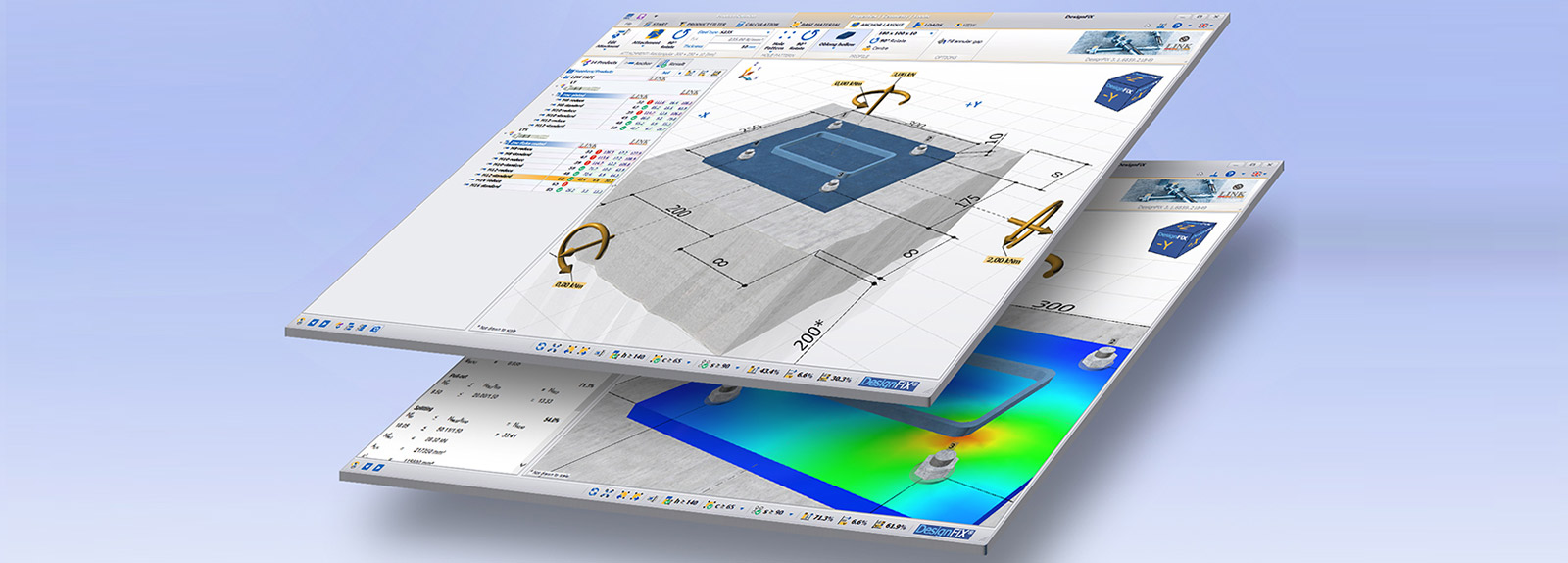Open the VIEW ribbon tab
The height and width of the screenshot is (563, 1568).
tap(965, 25)
